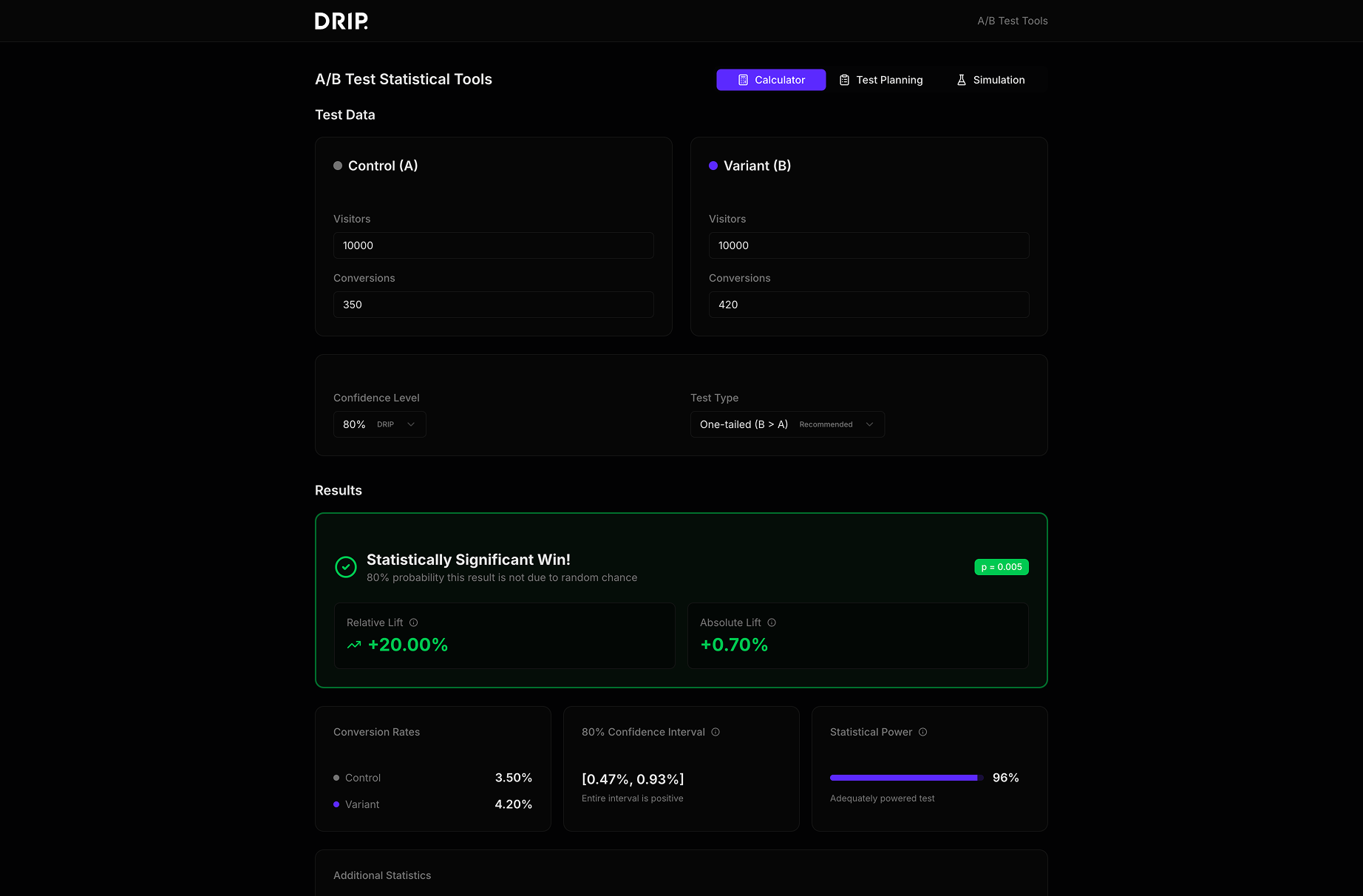This screenshot has height=896, width=1363.
Task: Click the Relative Lift info icon
Action: (414, 622)
